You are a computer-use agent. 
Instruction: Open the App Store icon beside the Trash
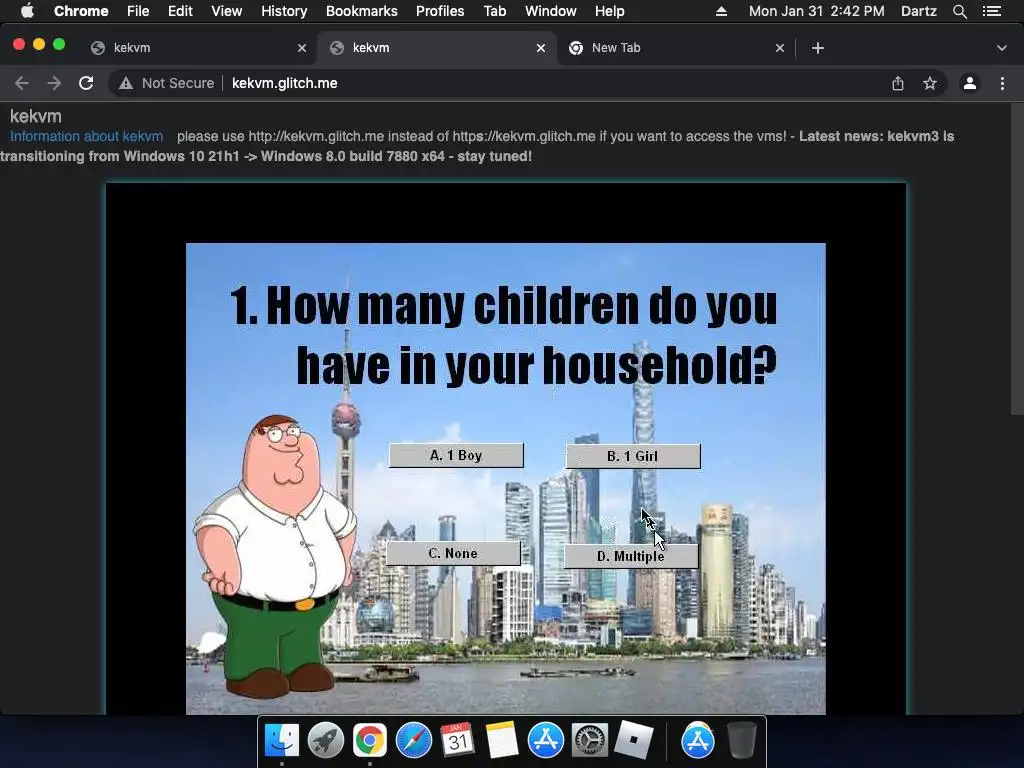tap(697, 741)
